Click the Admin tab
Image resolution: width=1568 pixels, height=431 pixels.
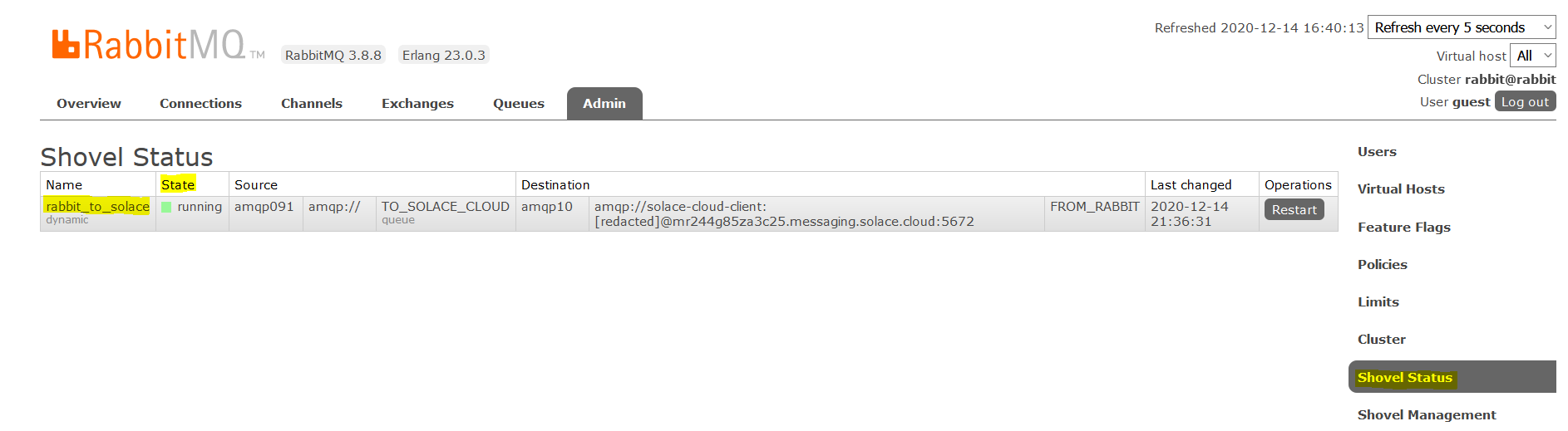click(604, 104)
